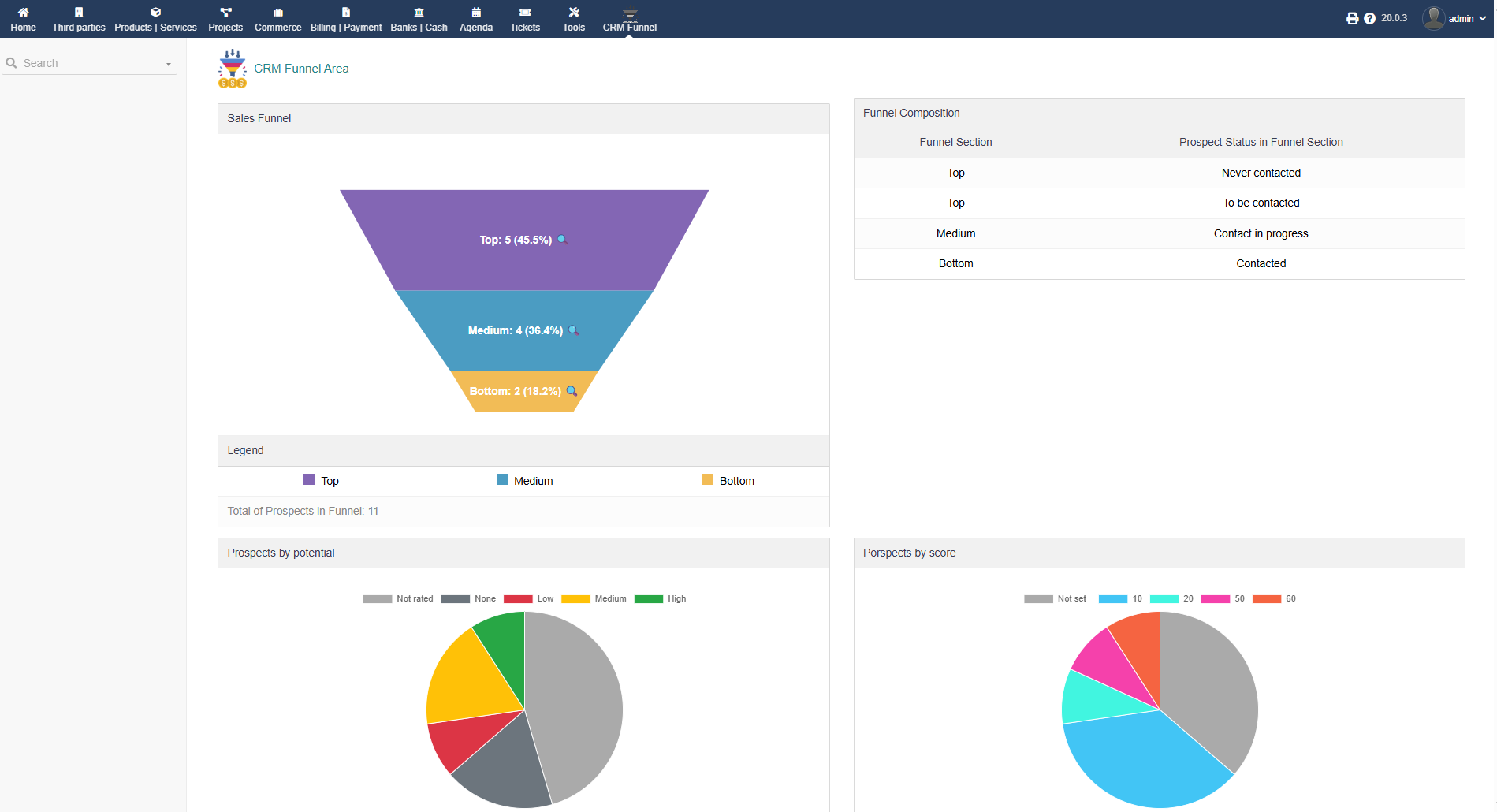Click magnifier icon beside Top funnel label
The image size is (1497, 812).
coord(562,240)
